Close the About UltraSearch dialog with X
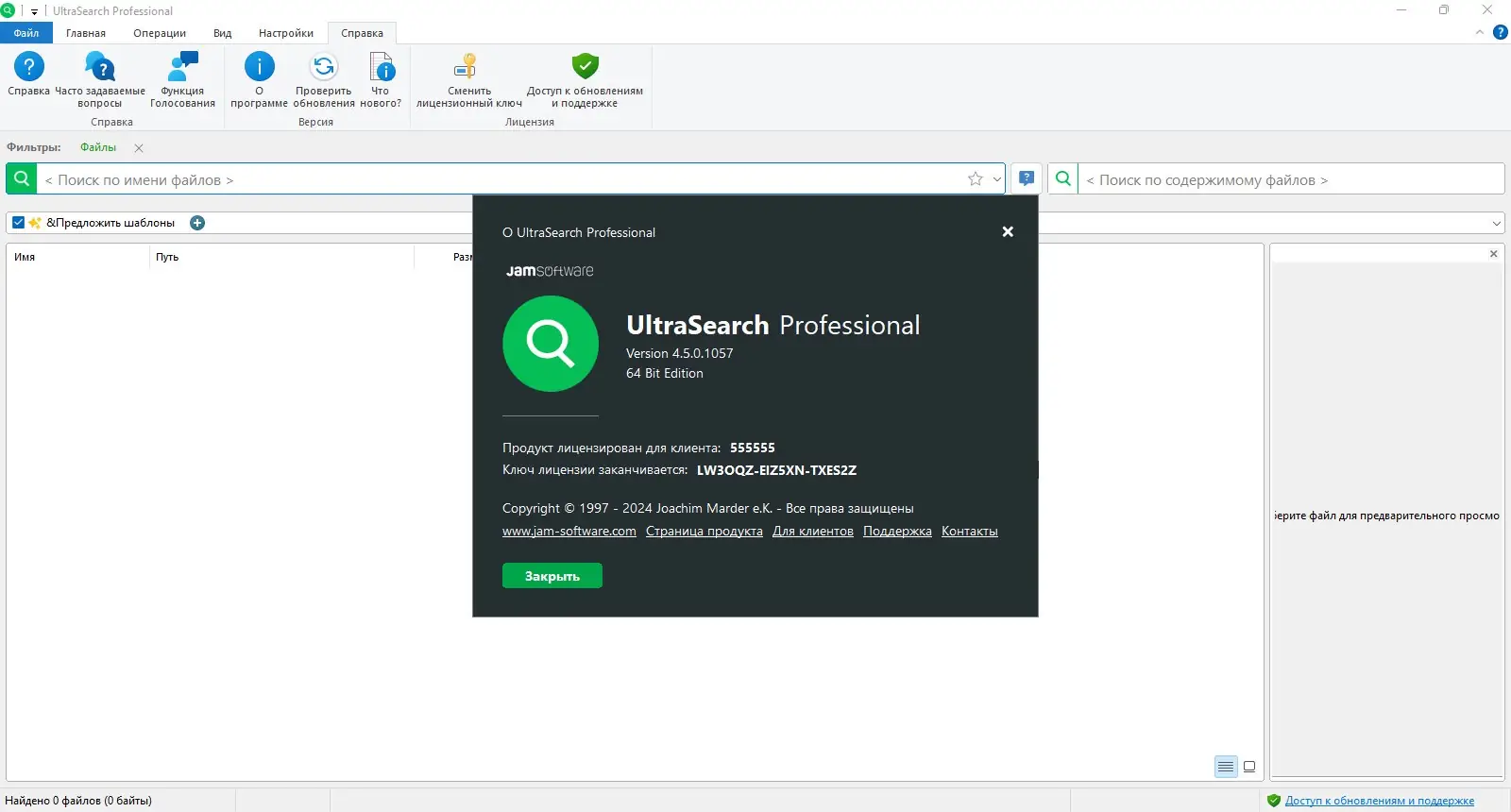Viewport: 1511px width, 812px height. coord(1008,231)
